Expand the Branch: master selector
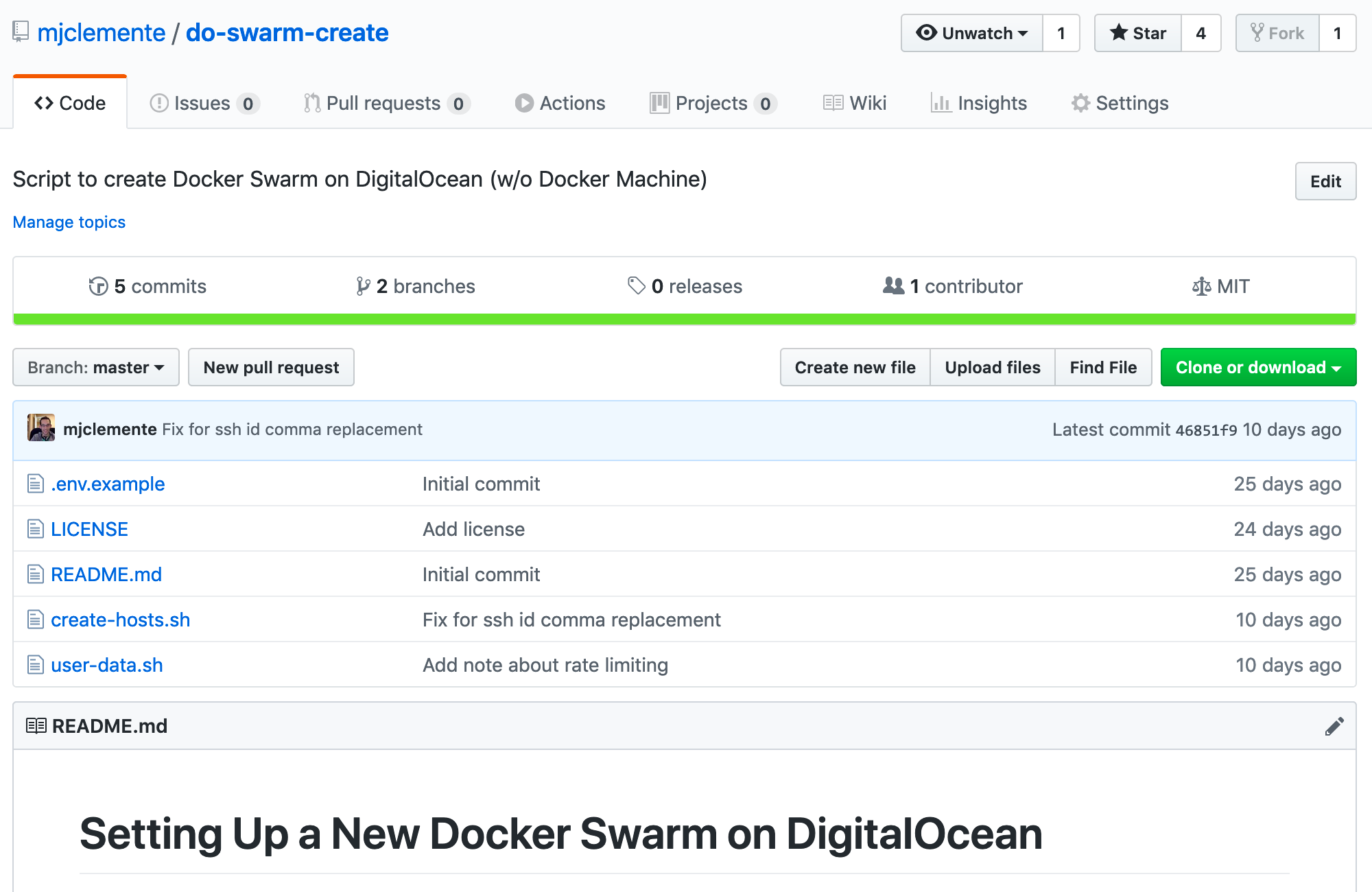The image size is (1372, 892). pos(96,367)
